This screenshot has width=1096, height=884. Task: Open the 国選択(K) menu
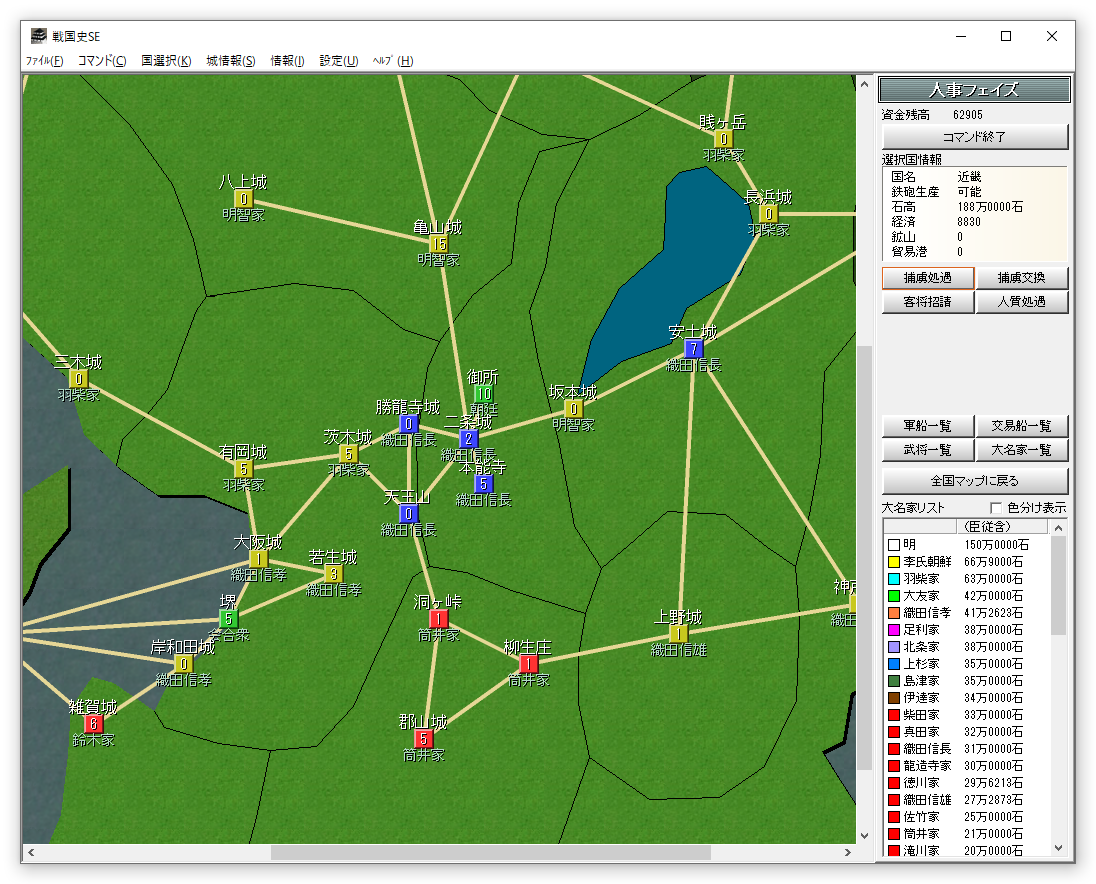pyautogui.click(x=166, y=61)
